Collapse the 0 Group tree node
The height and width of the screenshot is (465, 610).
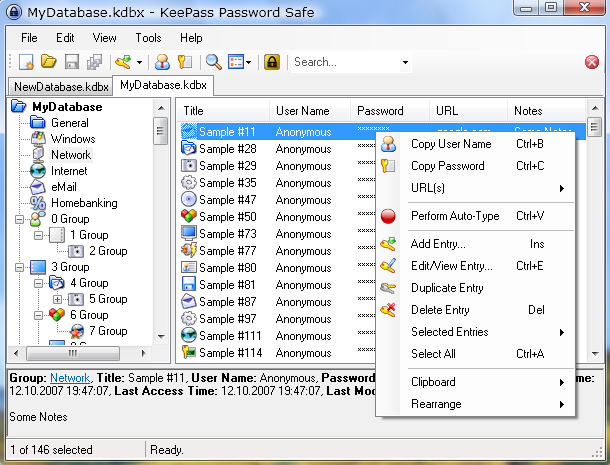[19, 219]
